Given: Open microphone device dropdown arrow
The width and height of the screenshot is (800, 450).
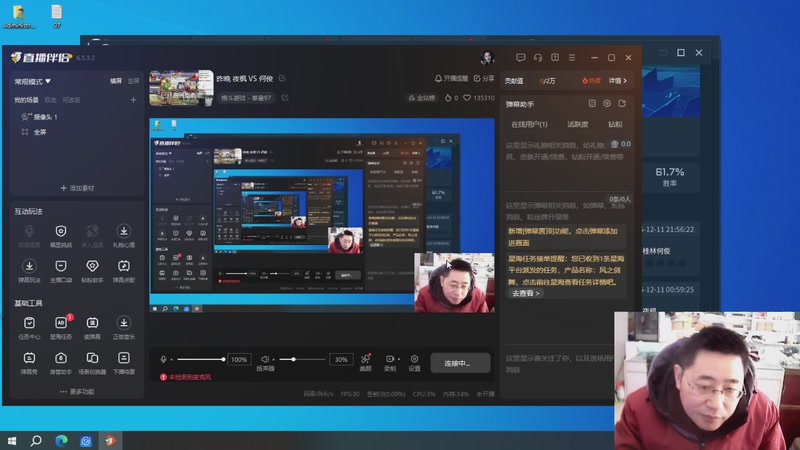Looking at the screenshot, I should (171, 359).
